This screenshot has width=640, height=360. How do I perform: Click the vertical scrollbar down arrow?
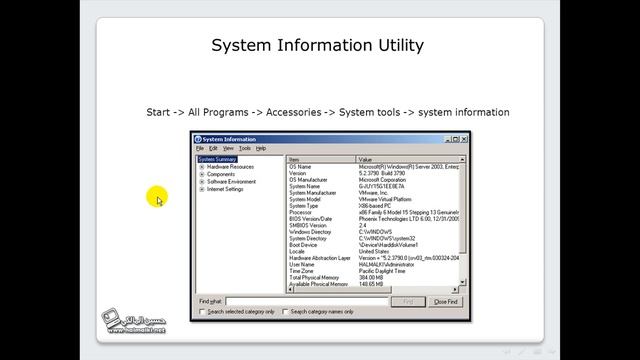coord(462,282)
